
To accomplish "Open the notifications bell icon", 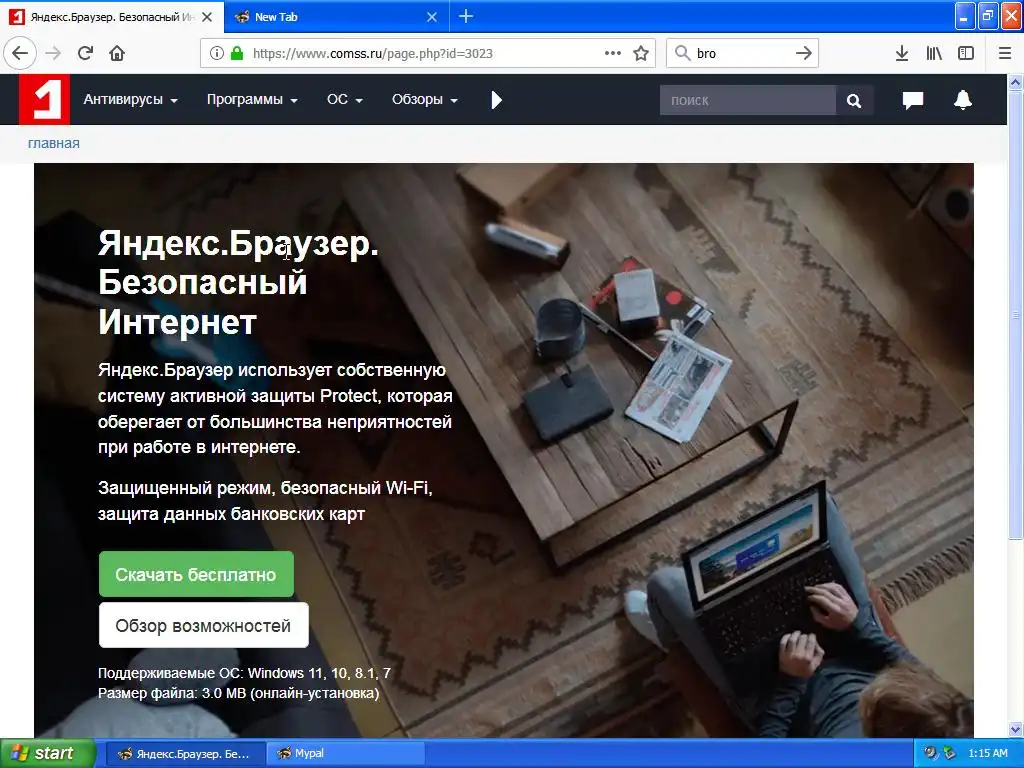I will [963, 100].
